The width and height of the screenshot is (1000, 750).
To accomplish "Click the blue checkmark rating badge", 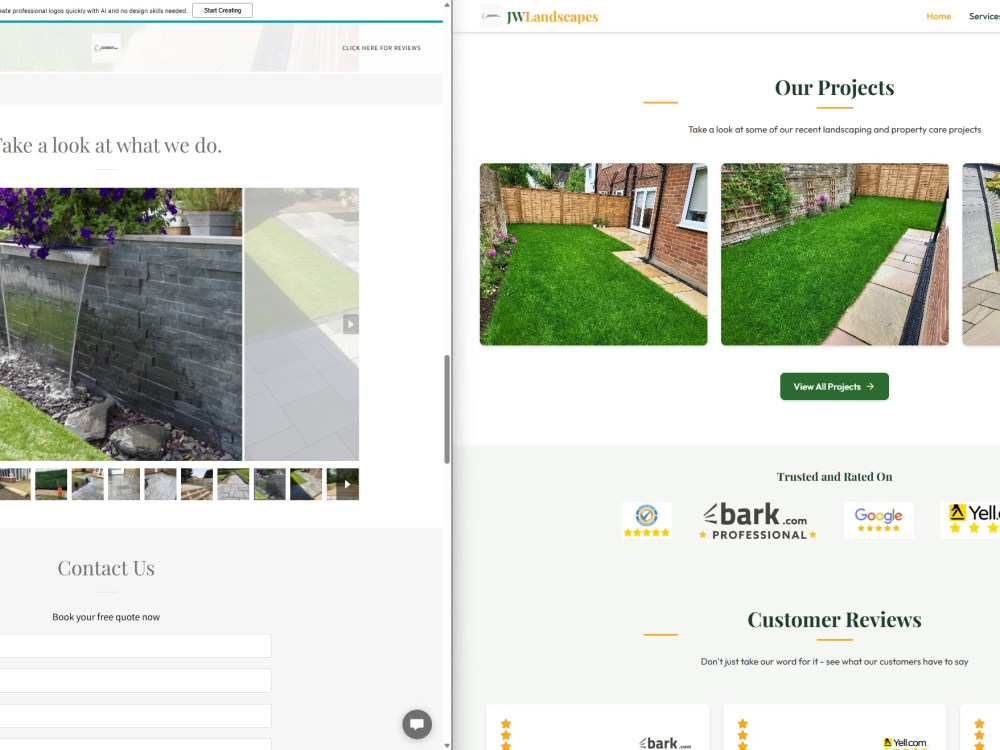I will click(x=647, y=520).
